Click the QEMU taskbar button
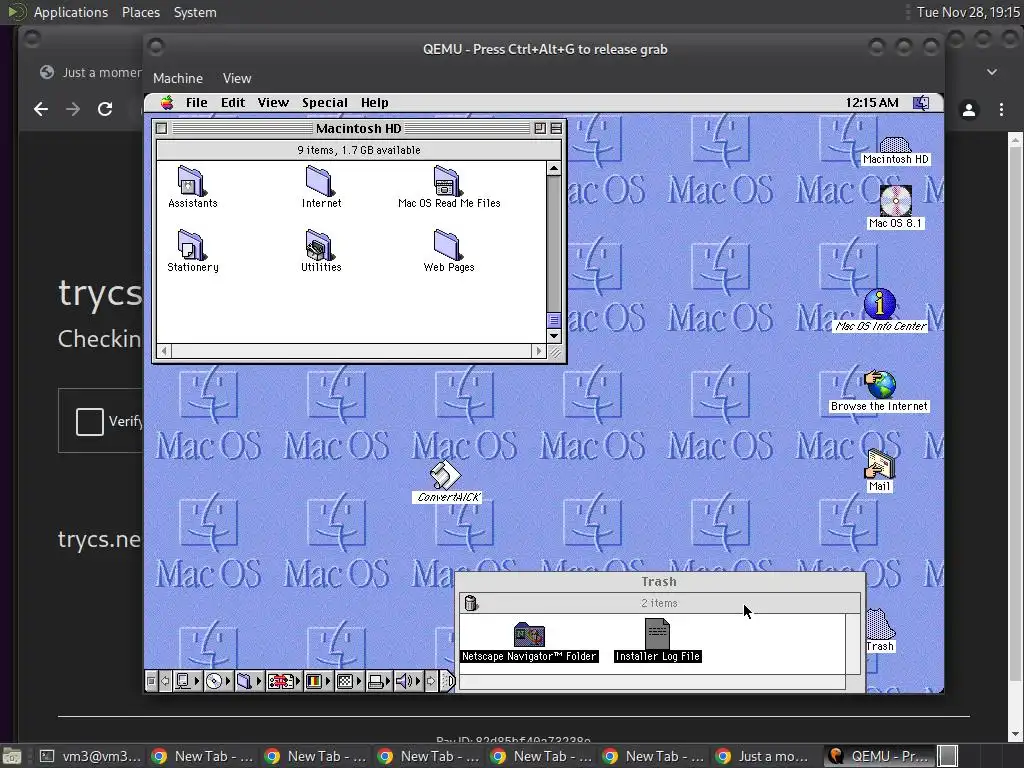 coord(881,756)
